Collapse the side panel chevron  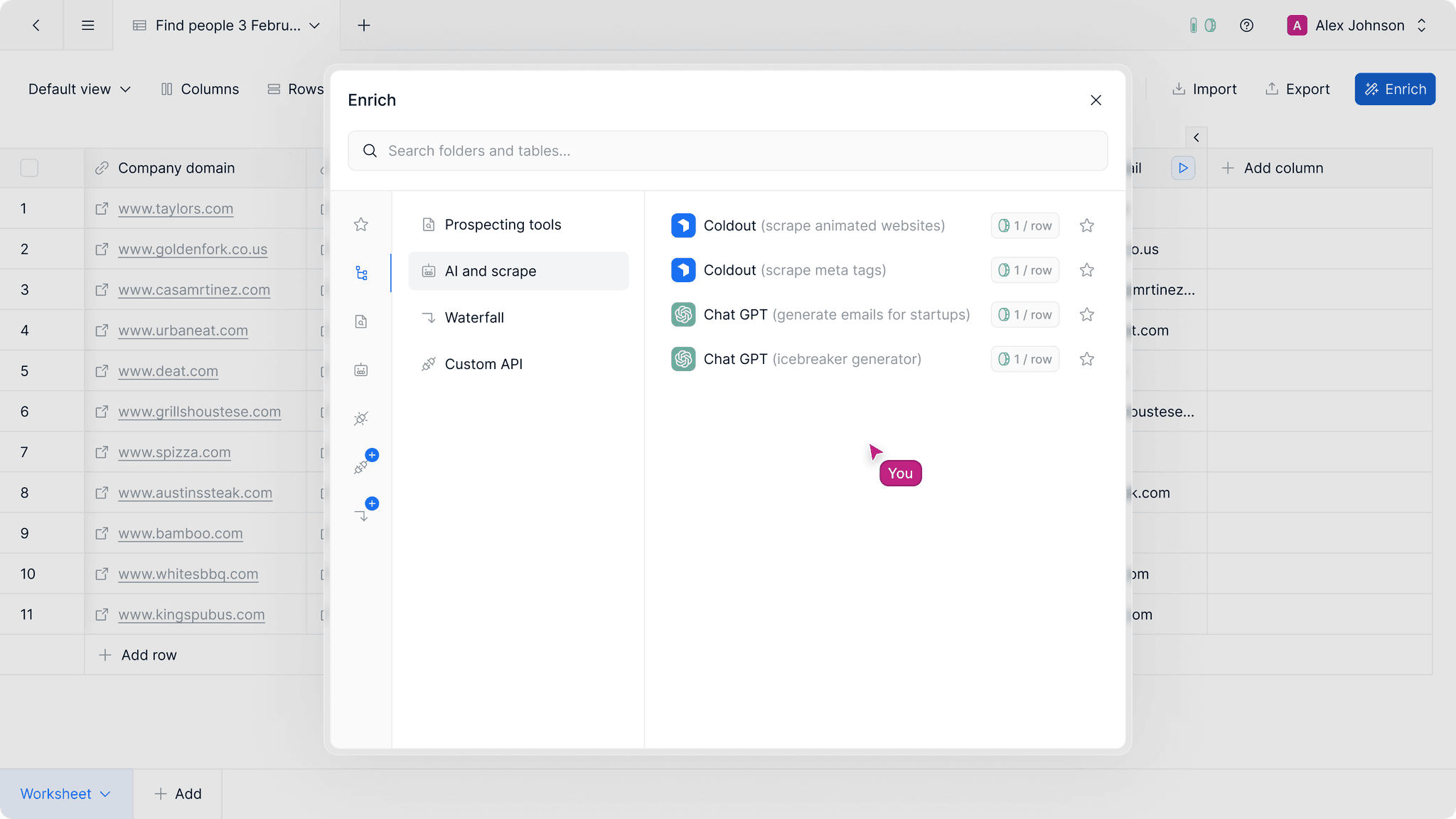point(1197,137)
